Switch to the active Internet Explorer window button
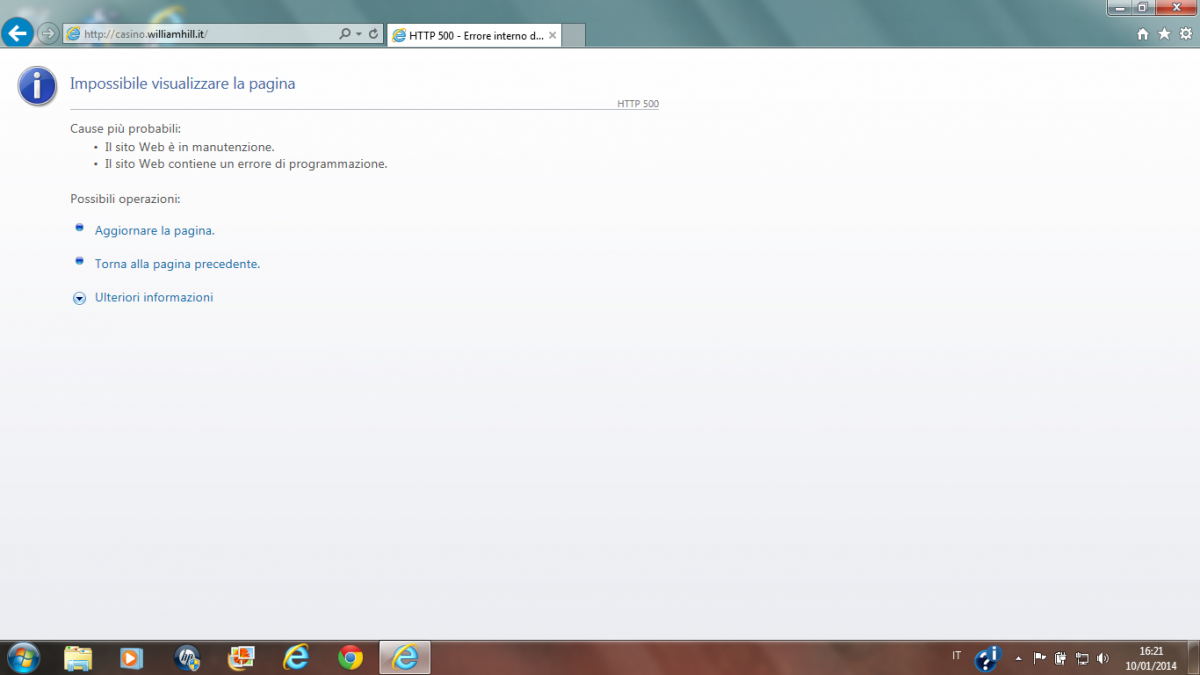Image resolution: width=1200 pixels, height=675 pixels. (405, 657)
